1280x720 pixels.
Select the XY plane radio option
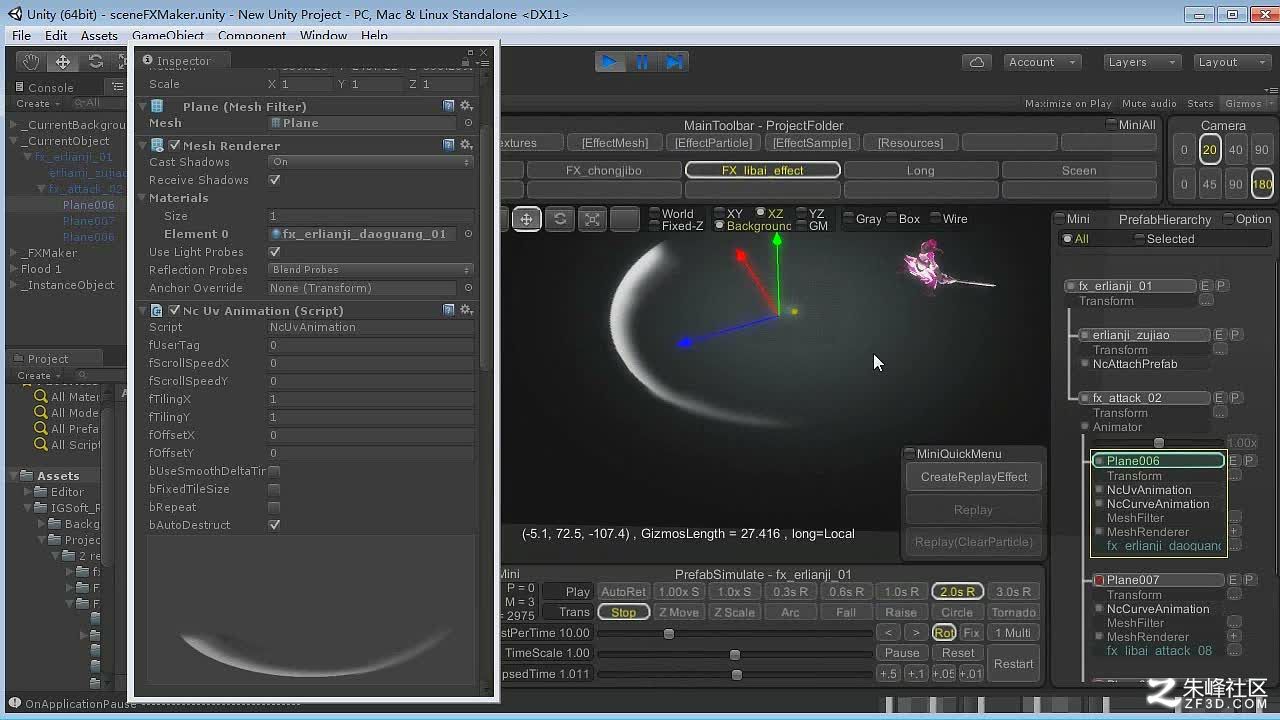click(x=728, y=213)
